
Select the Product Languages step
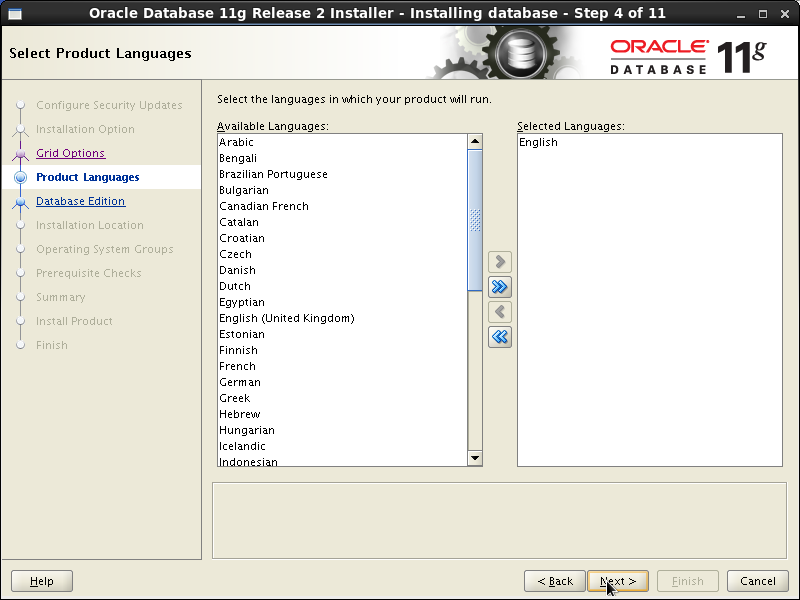(x=87, y=177)
